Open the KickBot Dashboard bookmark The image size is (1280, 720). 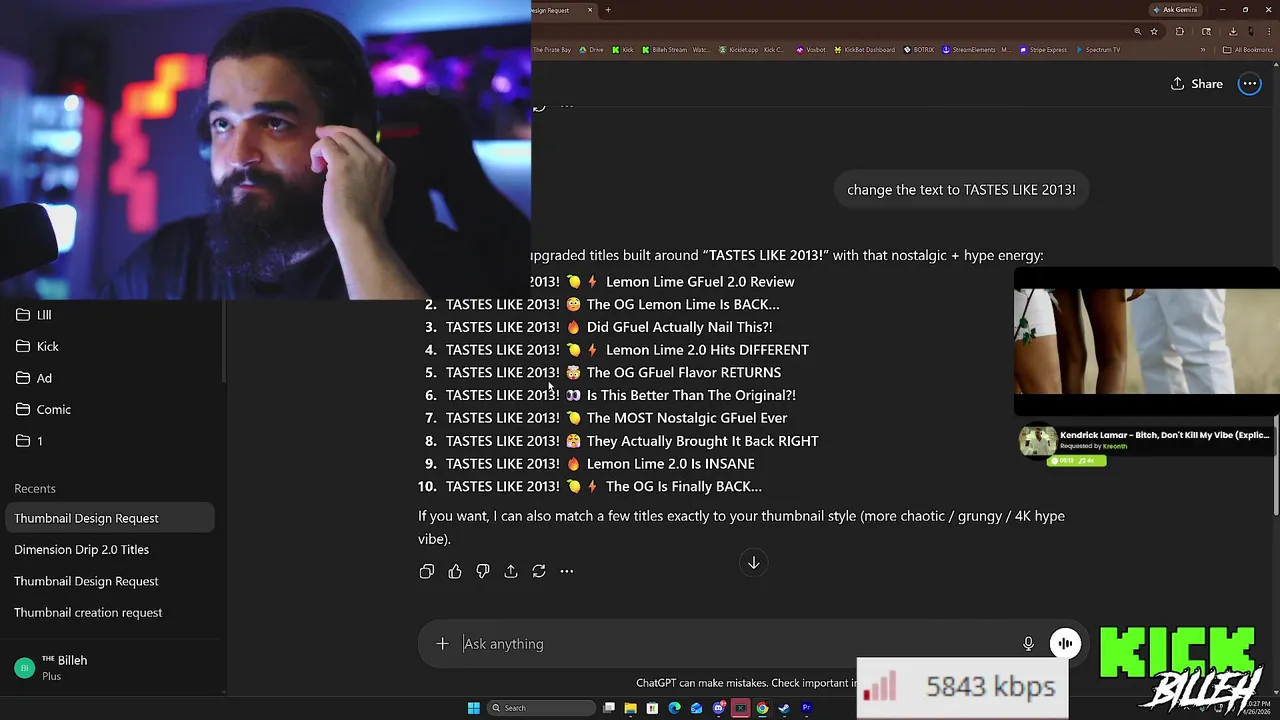pyautogui.click(x=866, y=50)
